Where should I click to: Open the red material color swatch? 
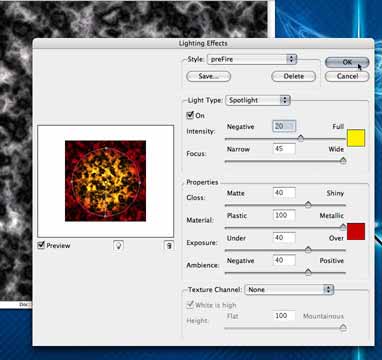coord(356,231)
